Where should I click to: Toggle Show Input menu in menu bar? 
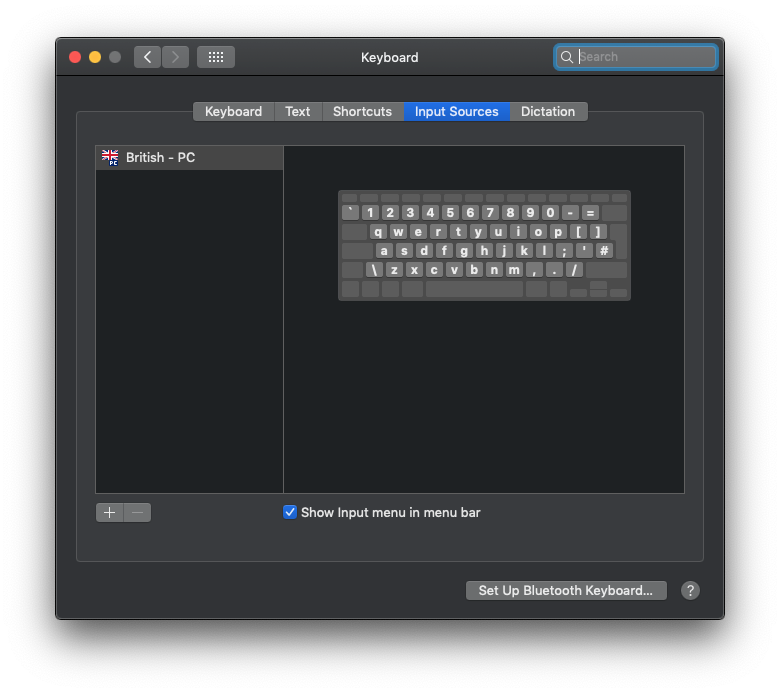[x=290, y=512]
